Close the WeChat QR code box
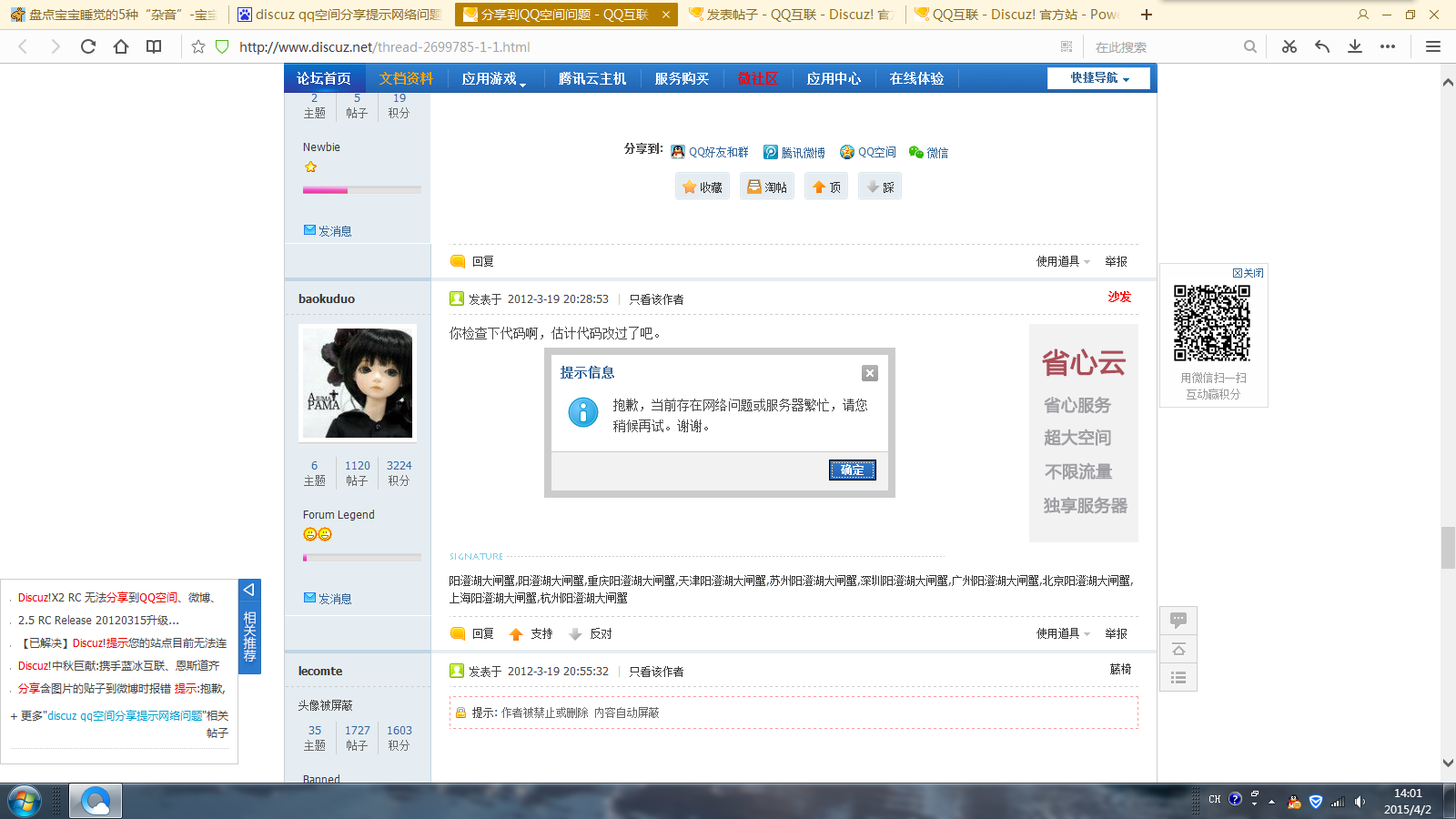Image resolution: width=1456 pixels, height=819 pixels. [x=1249, y=273]
